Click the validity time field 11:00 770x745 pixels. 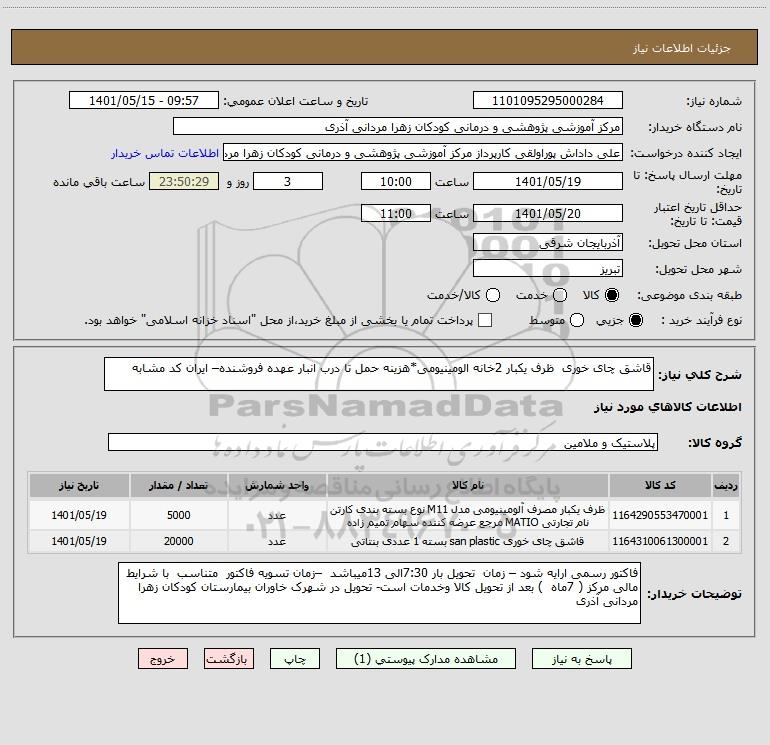click(396, 213)
